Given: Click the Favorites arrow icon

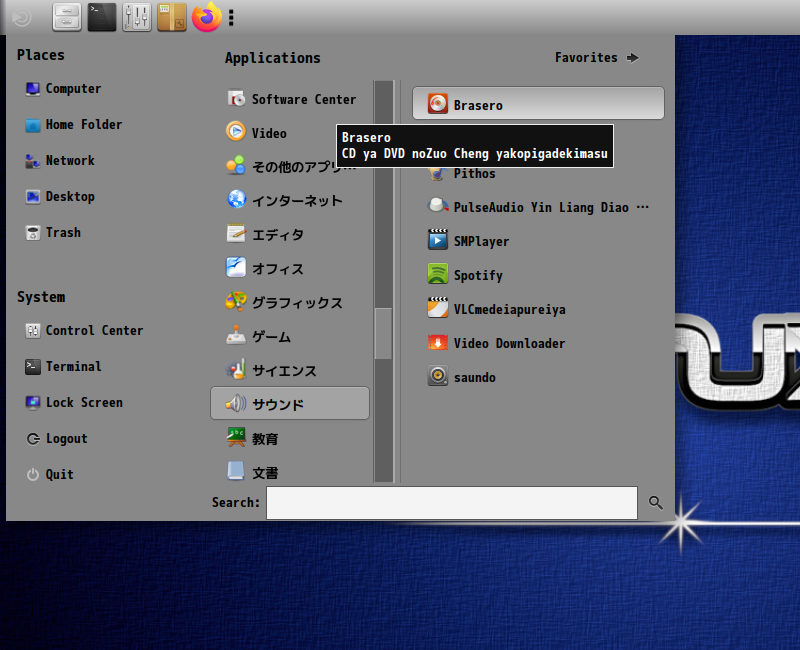Looking at the screenshot, I should [x=633, y=58].
